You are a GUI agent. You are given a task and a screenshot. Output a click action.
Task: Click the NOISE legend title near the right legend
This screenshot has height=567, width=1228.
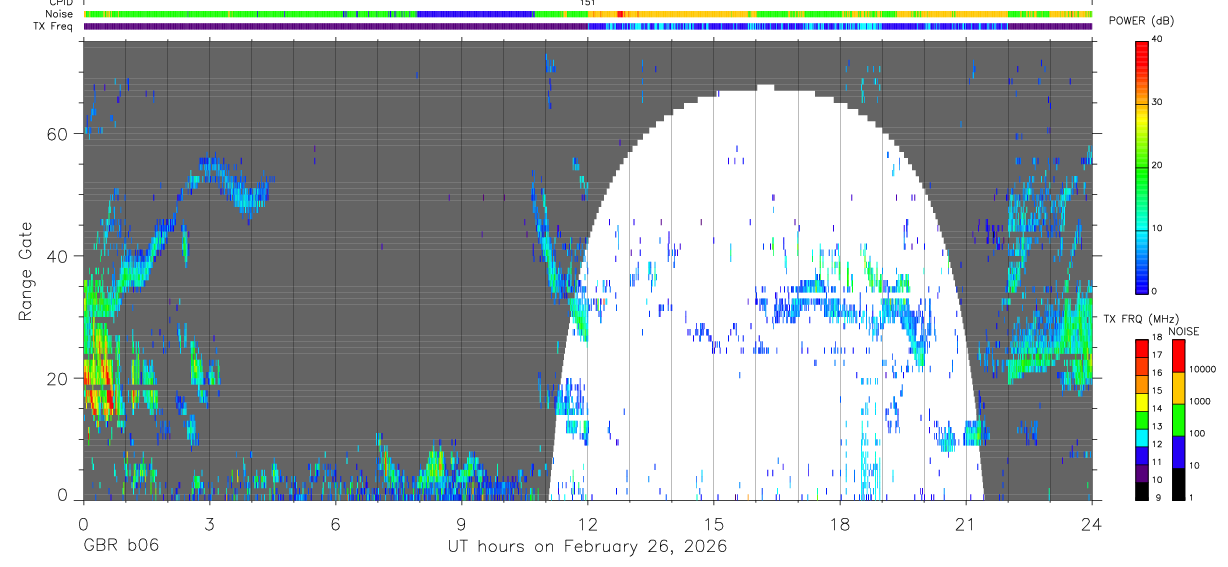(1183, 331)
